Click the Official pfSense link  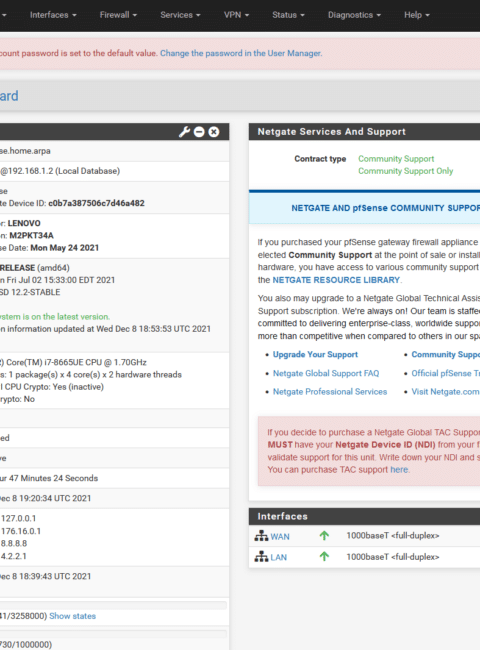pyautogui.click(x=445, y=373)
